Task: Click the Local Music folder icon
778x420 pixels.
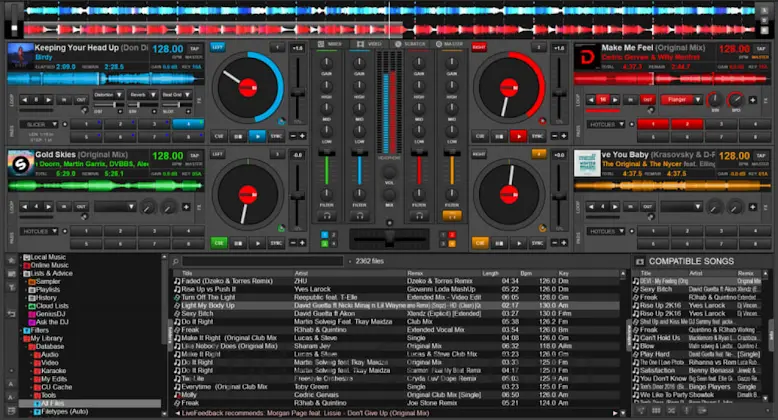Action: tap(26, 258)
